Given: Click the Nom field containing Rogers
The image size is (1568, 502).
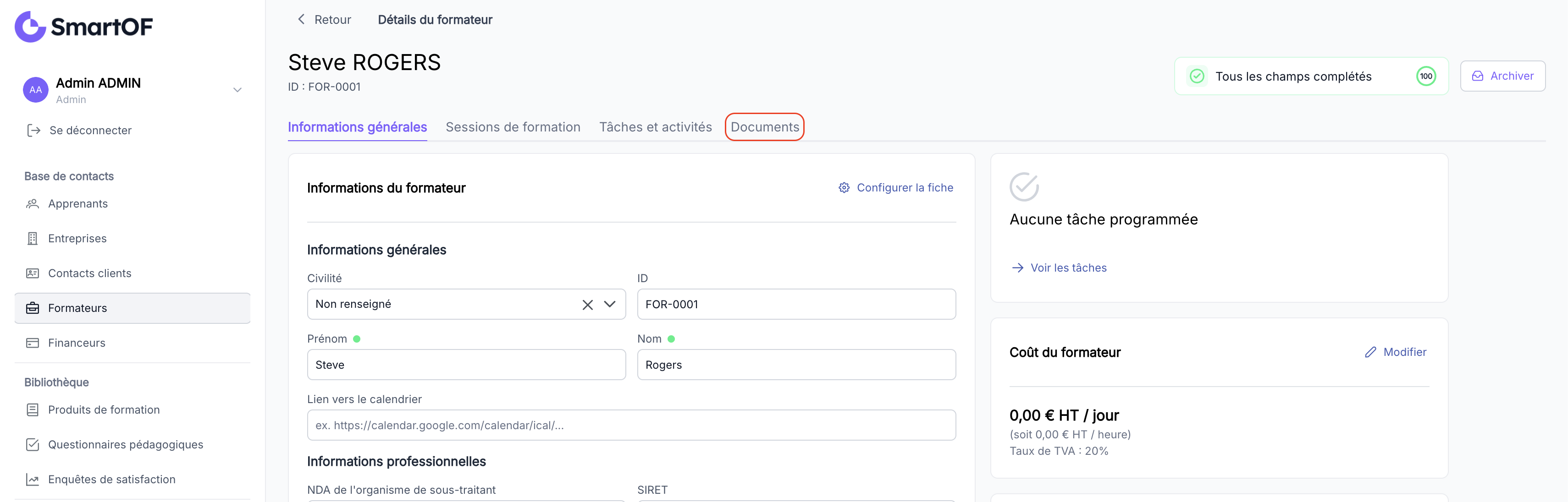Looking at the screenshot, I should tap(796, 365).
